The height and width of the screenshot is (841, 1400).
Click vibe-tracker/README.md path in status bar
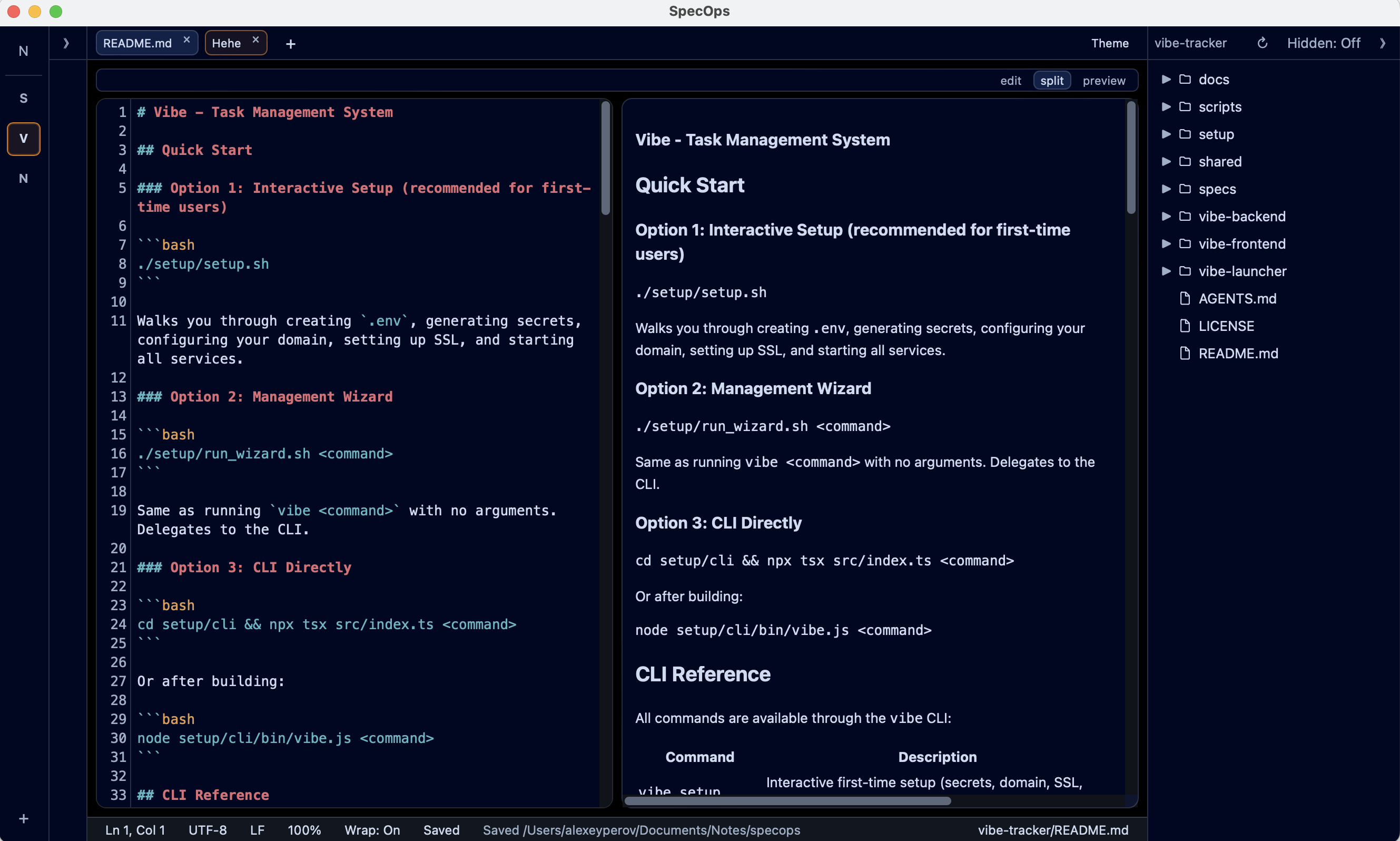click(1053, 829)
